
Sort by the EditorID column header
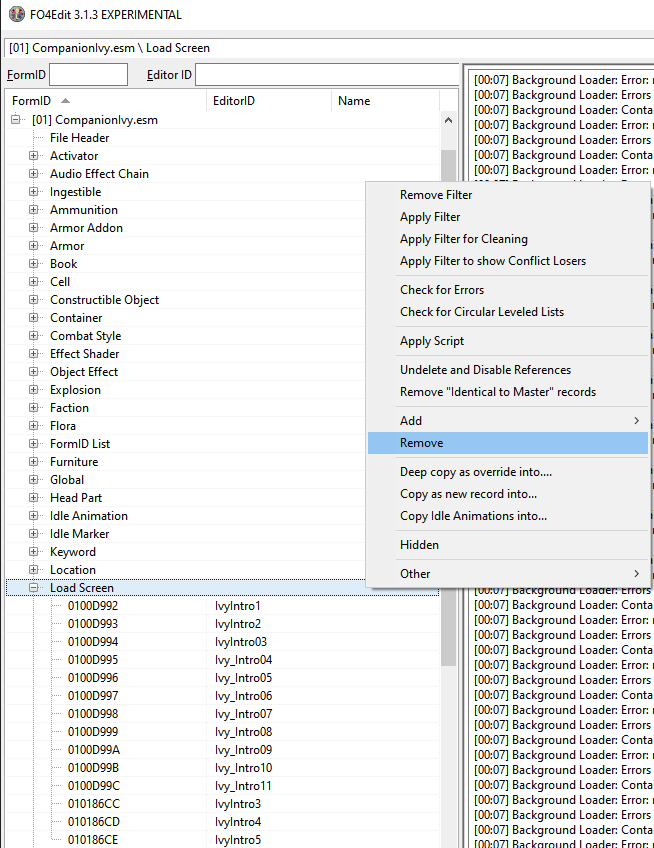[269, 101]
